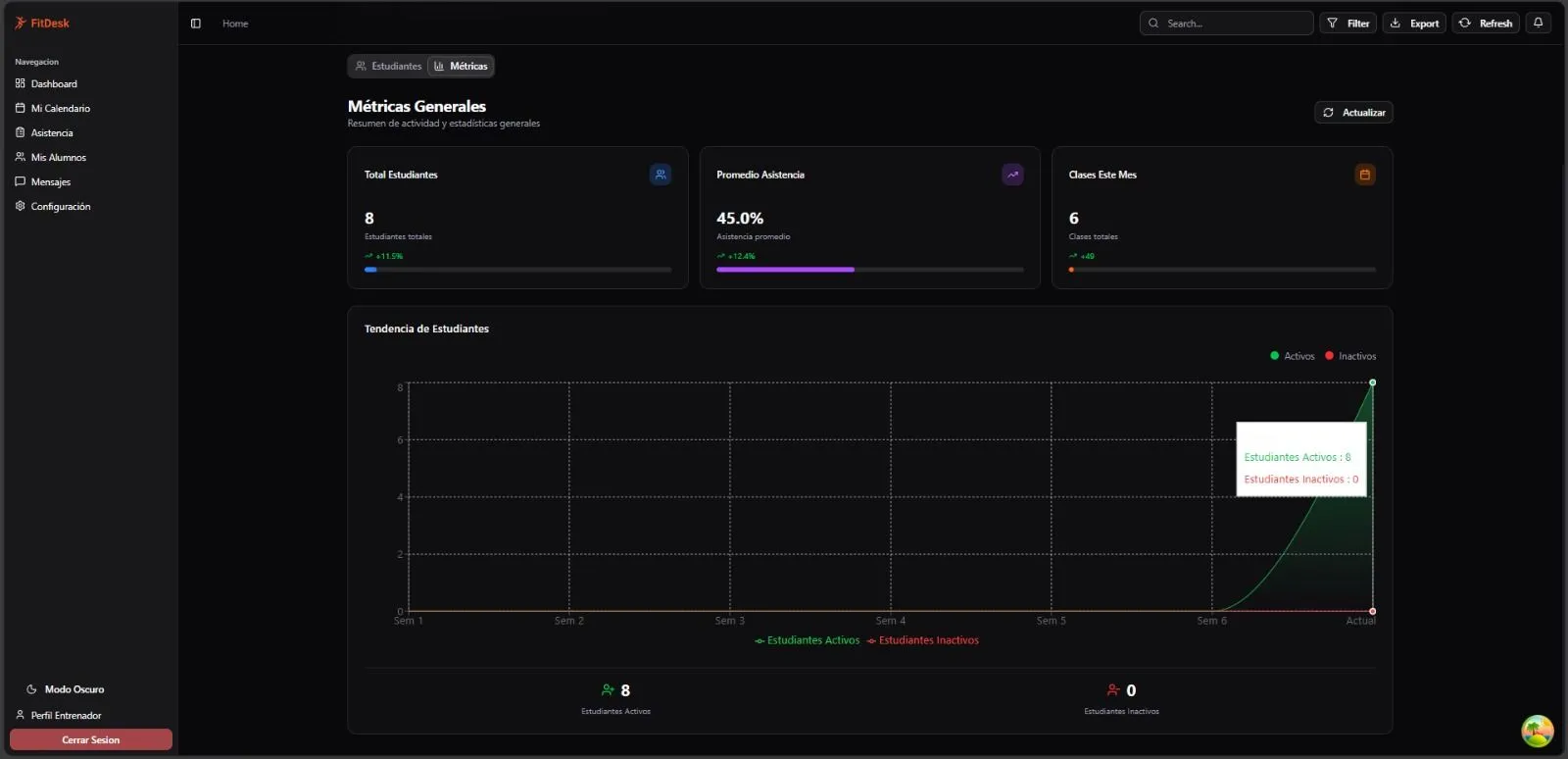Switch to the Estudiantes tab
The width and height of the screenshot is (1568, 759).
388,66
